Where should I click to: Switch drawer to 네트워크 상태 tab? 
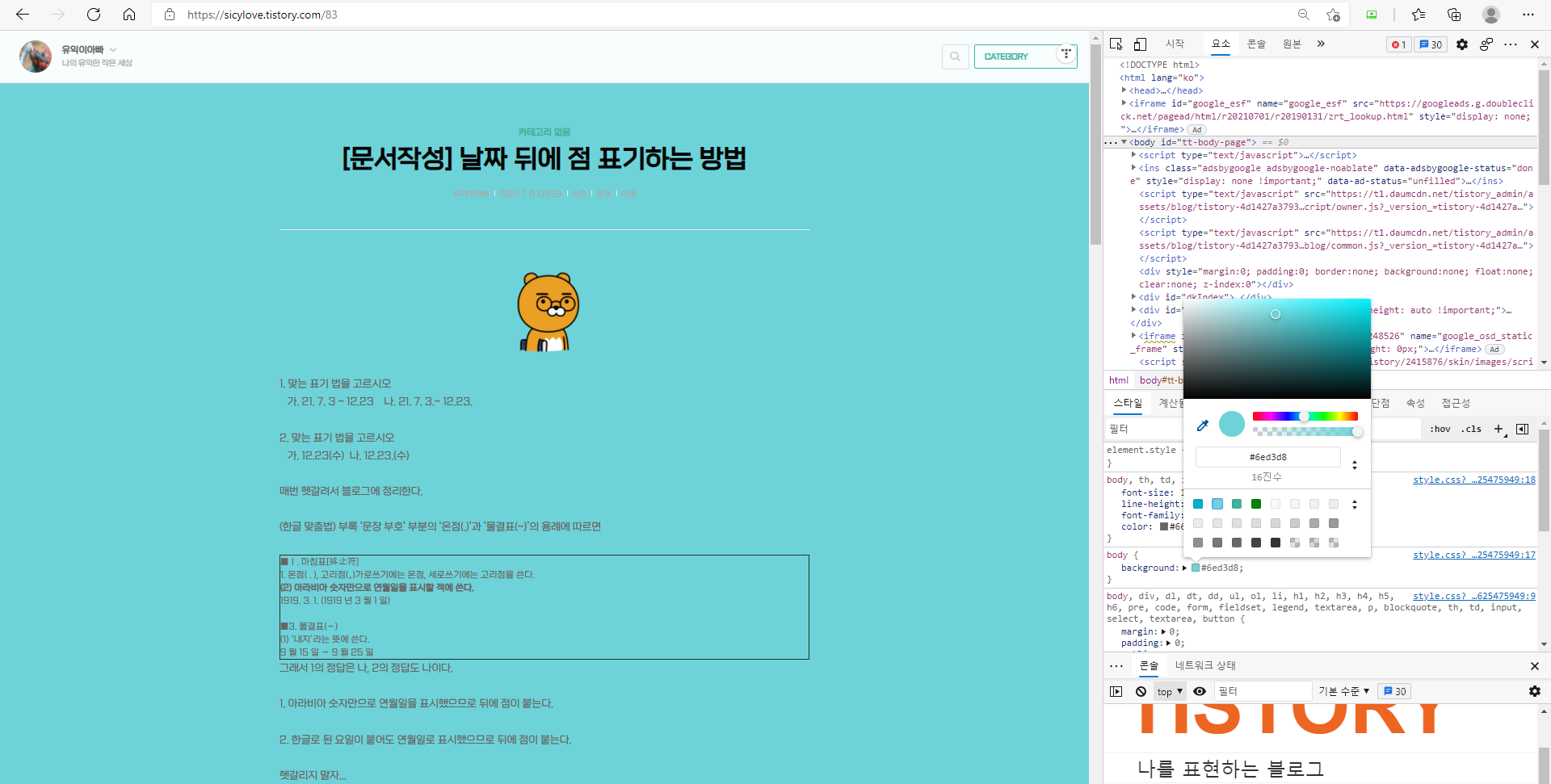pyautogui.click(x=1205, y=665)
